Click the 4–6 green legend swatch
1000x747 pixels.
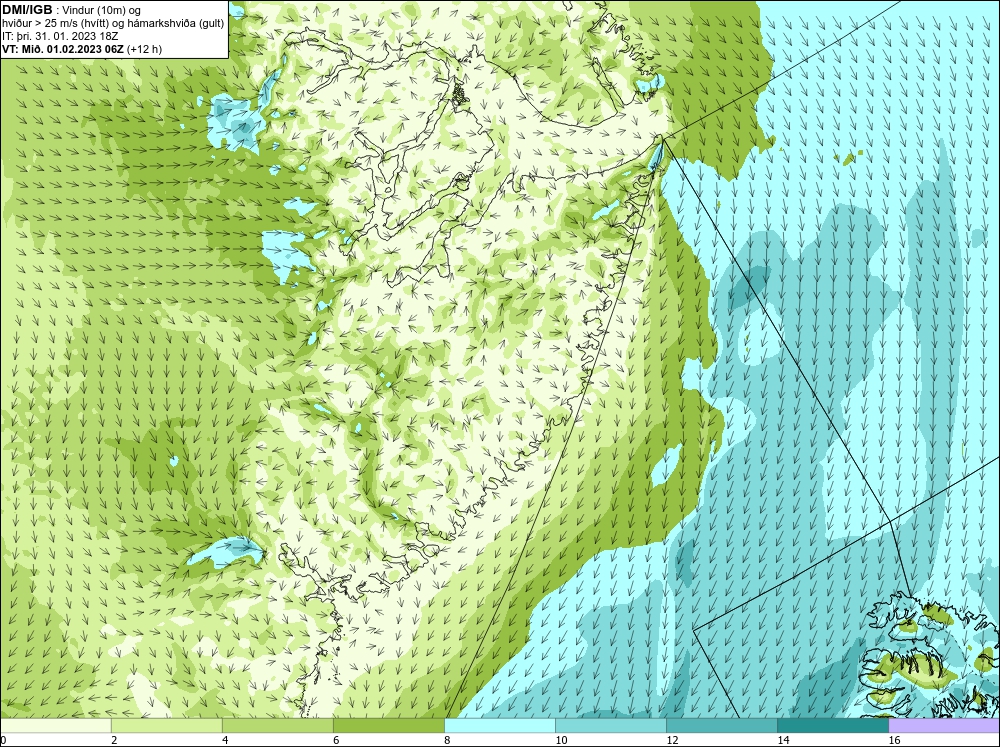[x=278, y=726]
